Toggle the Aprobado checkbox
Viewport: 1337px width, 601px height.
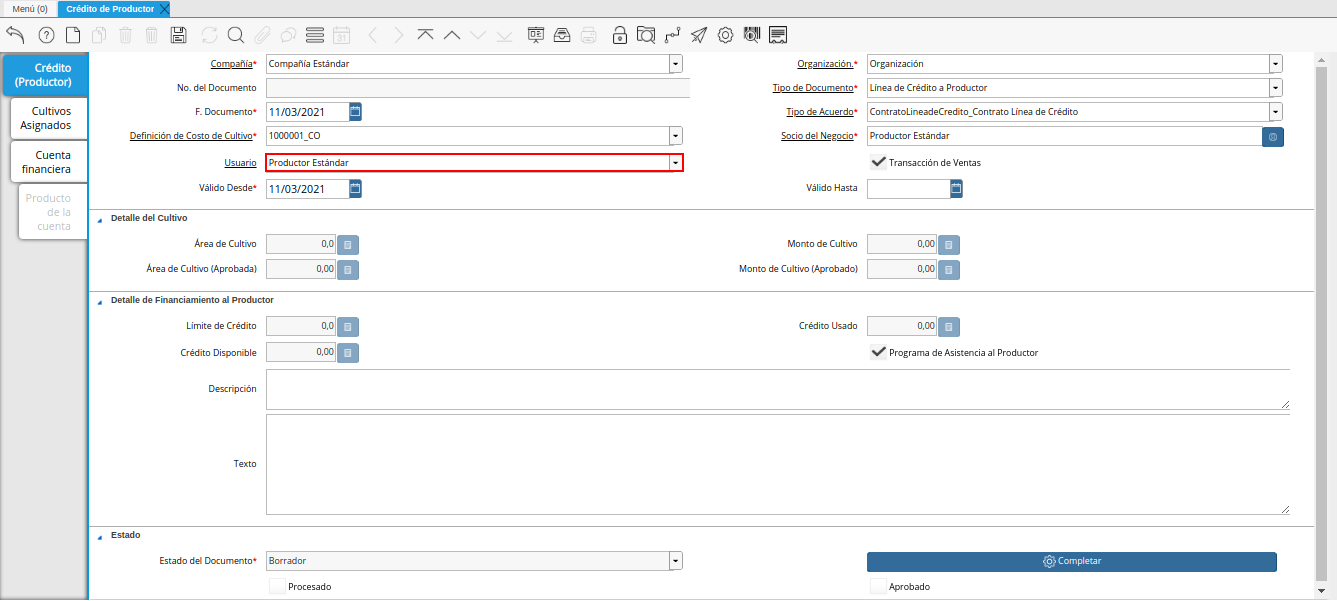coord(878,587)
